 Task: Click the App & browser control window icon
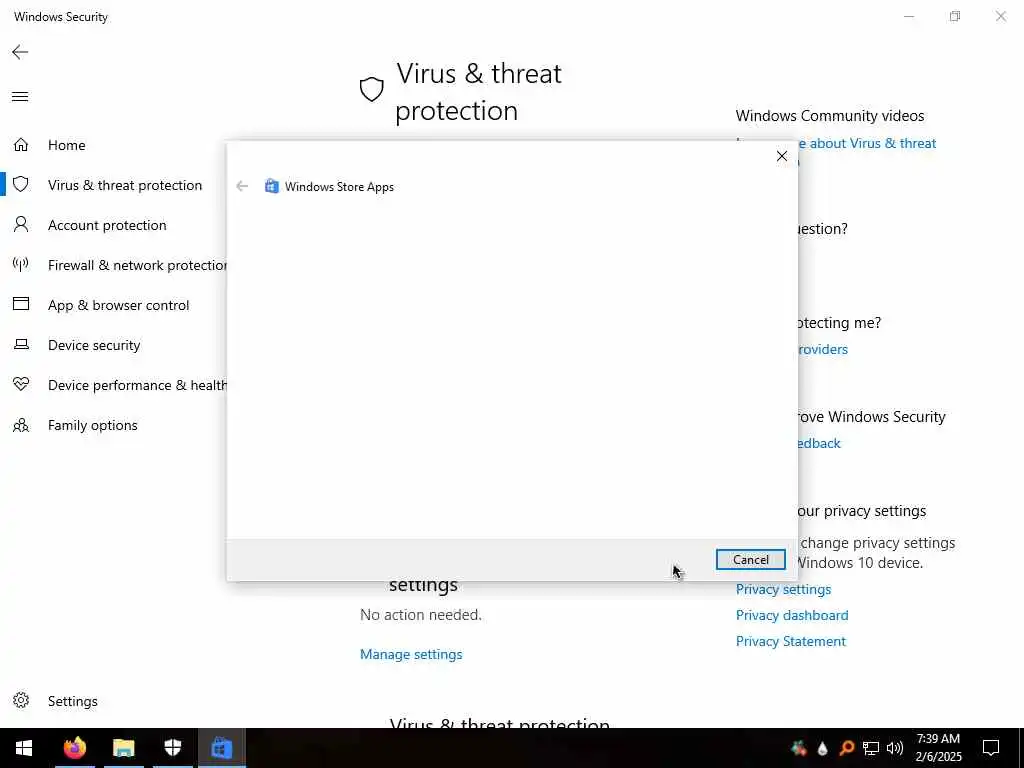pyautogui.click(x=21, y=304)
